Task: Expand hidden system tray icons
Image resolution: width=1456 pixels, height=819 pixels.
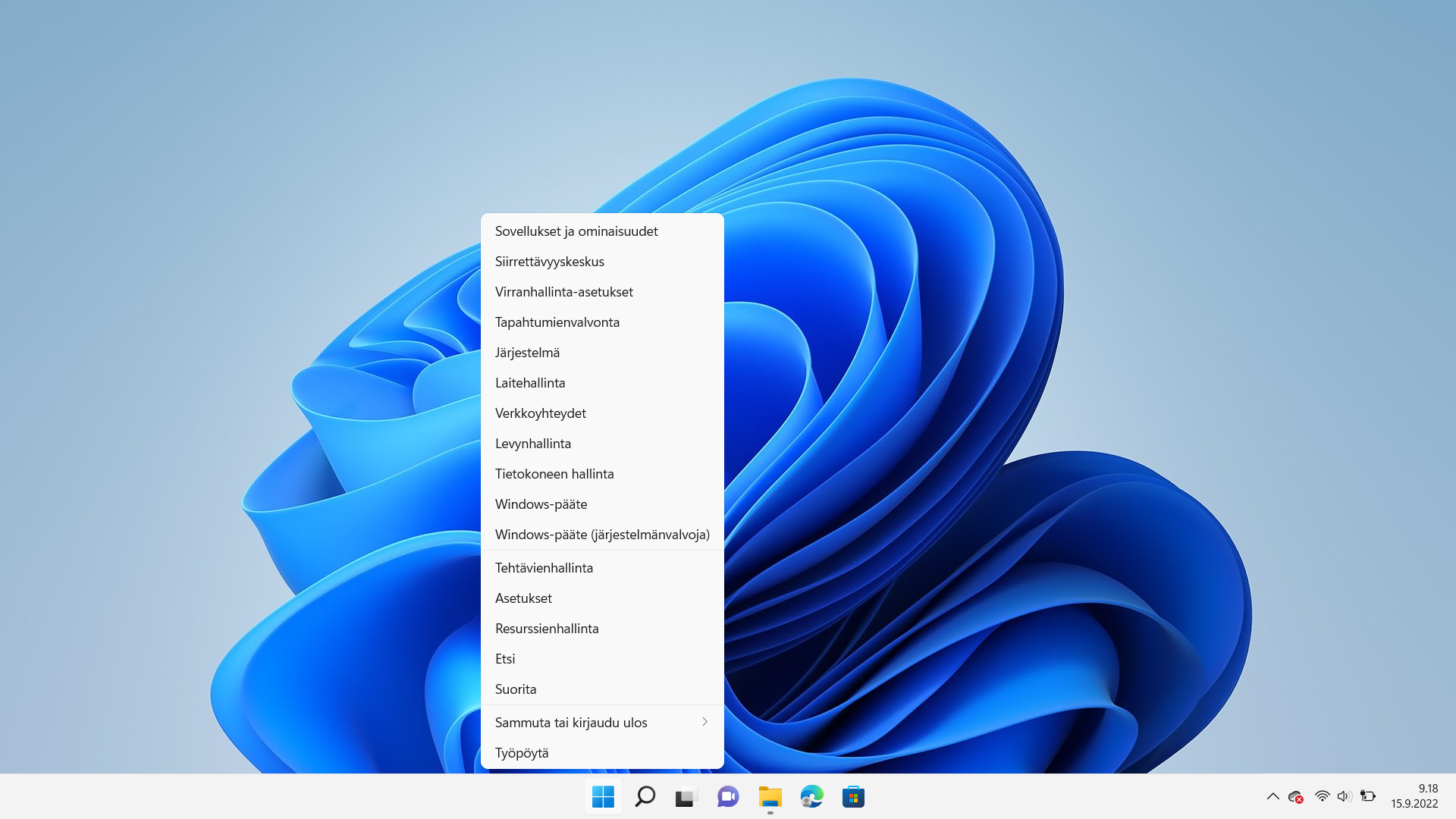Action: point(1273,796)
